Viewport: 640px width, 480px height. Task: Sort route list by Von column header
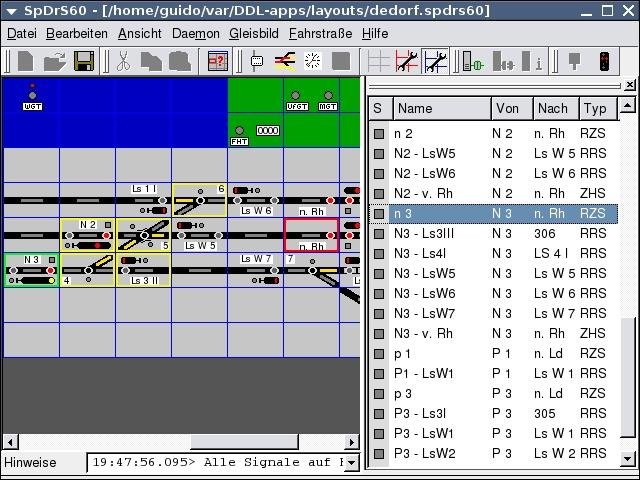tap(512, 109)
